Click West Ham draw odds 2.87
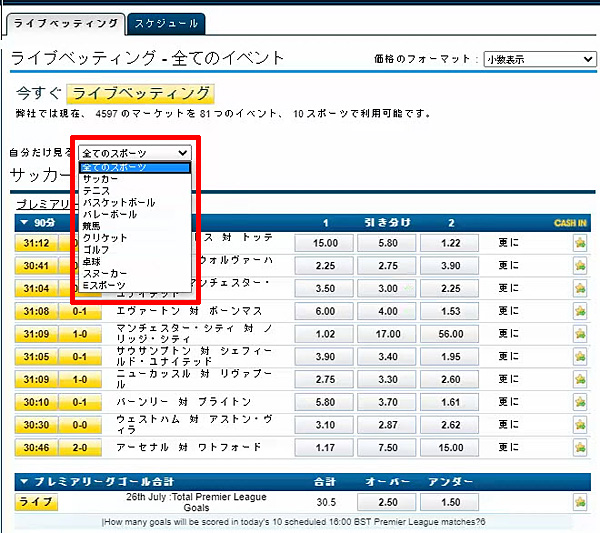Screen dimensions: 600x533 [x=387, y=425]
